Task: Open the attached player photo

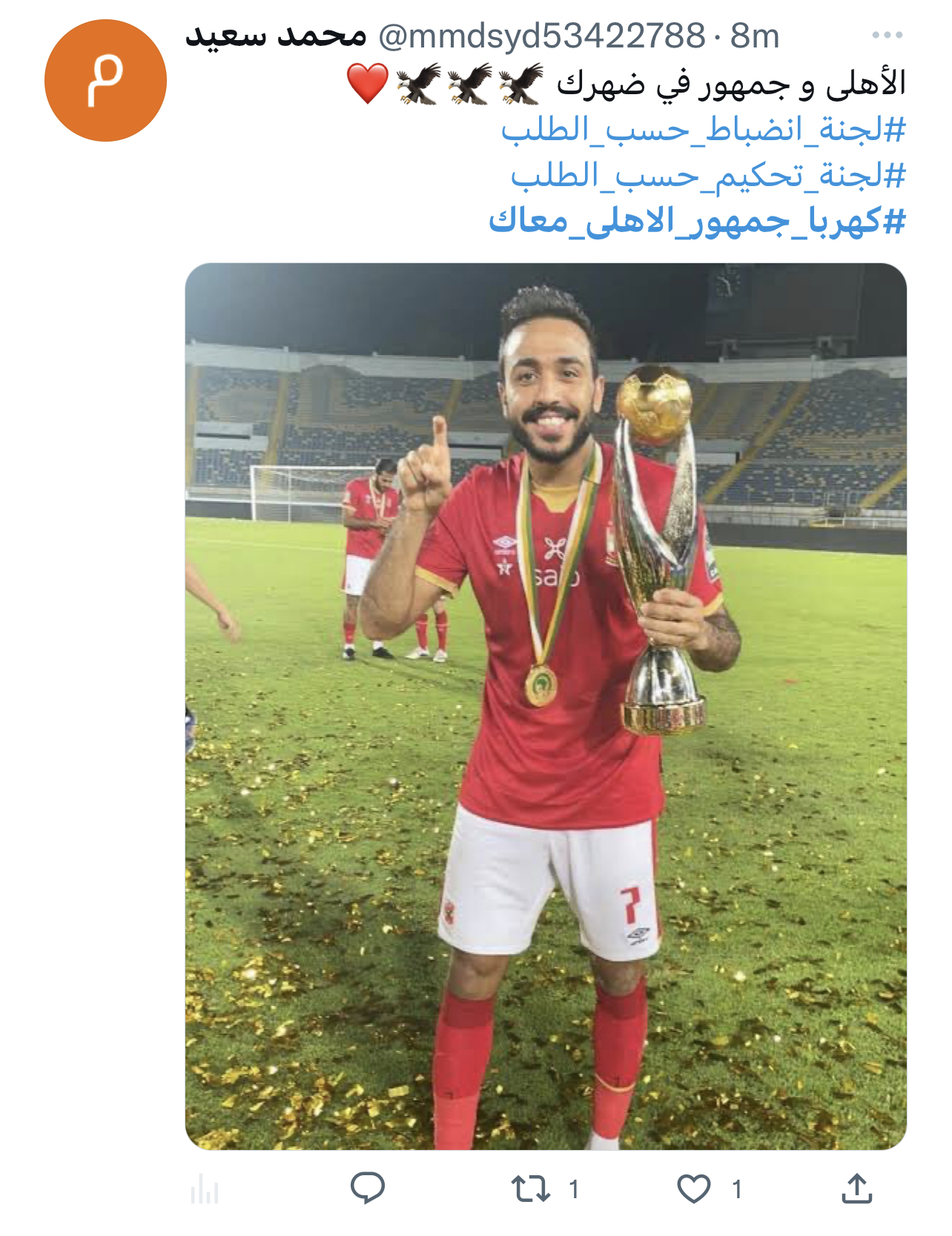Action: [546, 706]
